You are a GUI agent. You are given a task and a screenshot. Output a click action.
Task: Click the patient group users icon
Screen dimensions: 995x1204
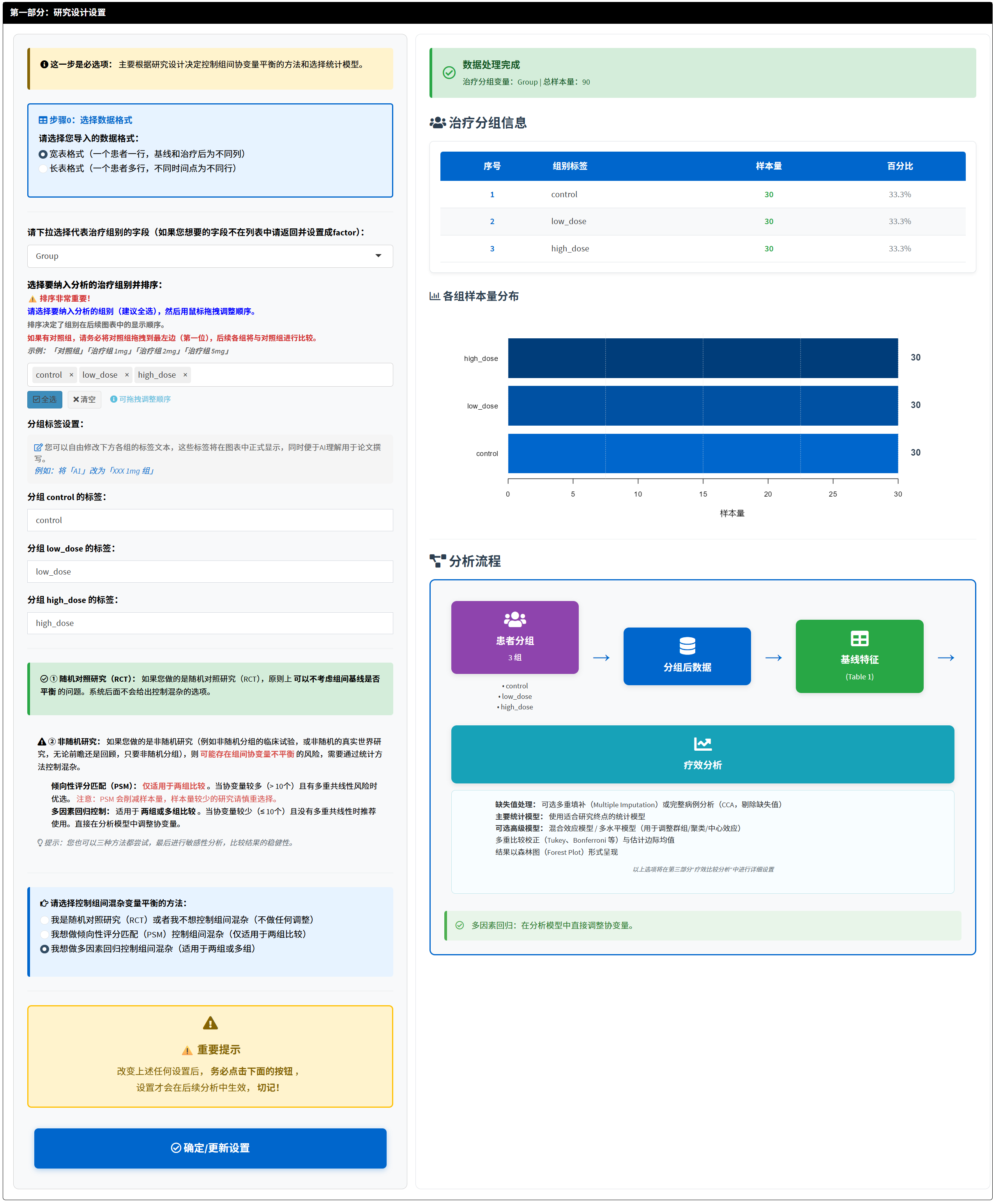click(x=514, y=619)
